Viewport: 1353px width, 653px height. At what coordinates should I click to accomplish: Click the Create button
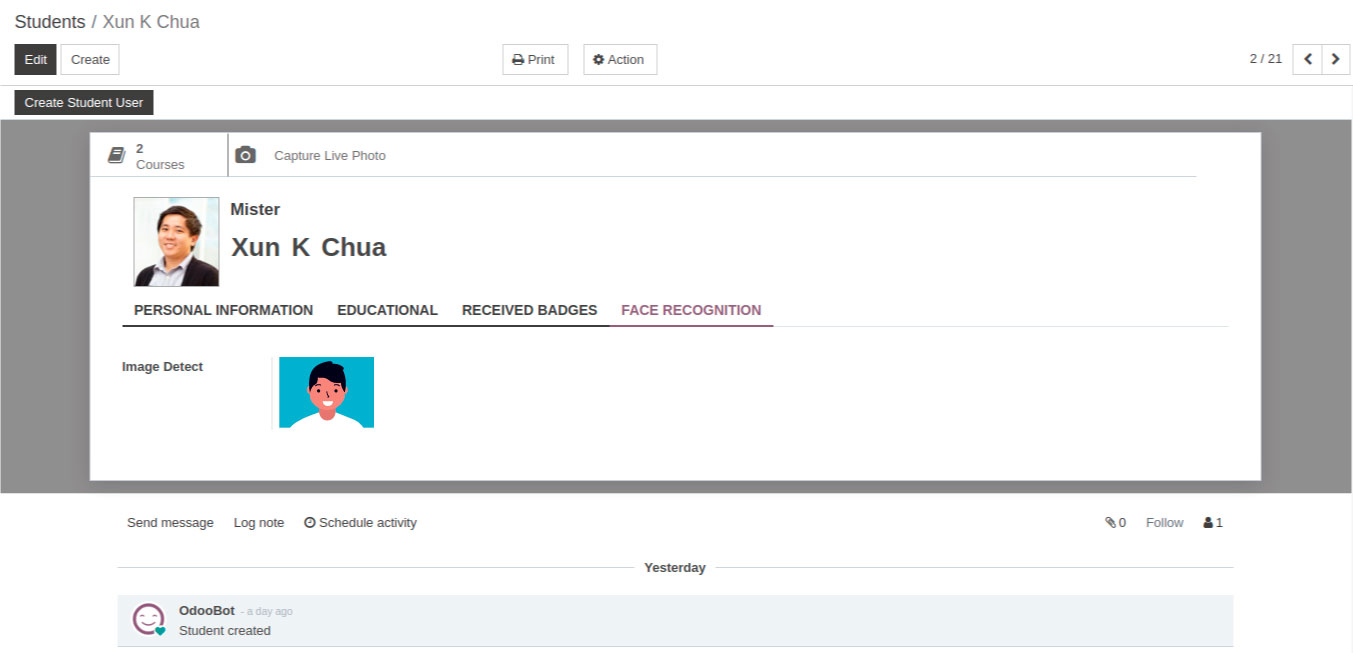[90, 59]
